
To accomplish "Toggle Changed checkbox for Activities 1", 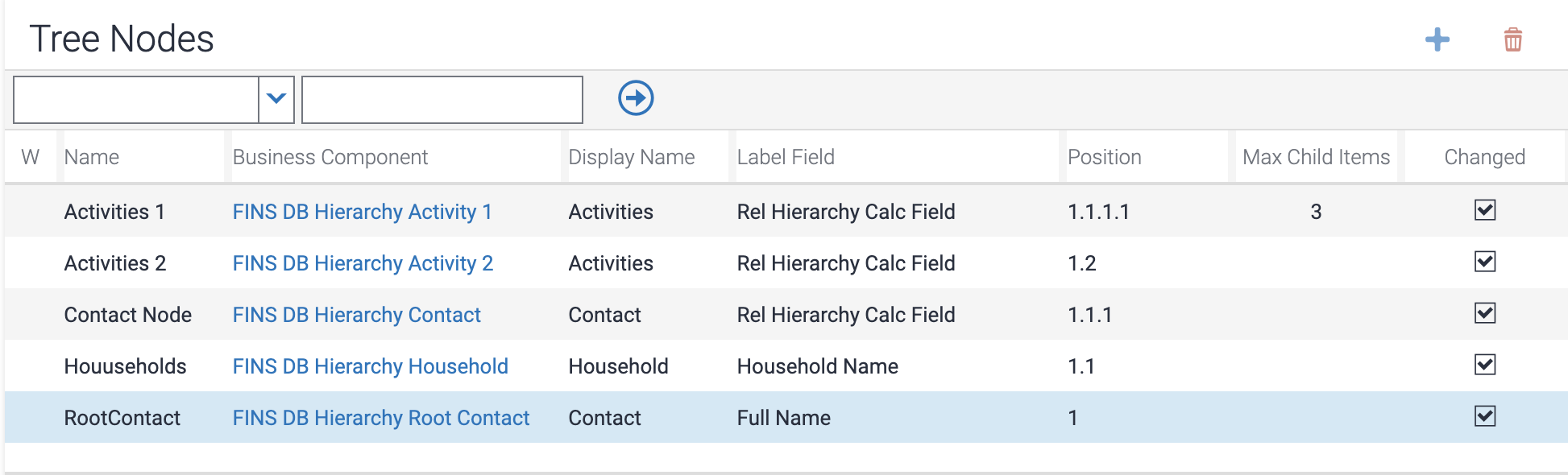I will pyautogui.click(x=1484, y=211).
